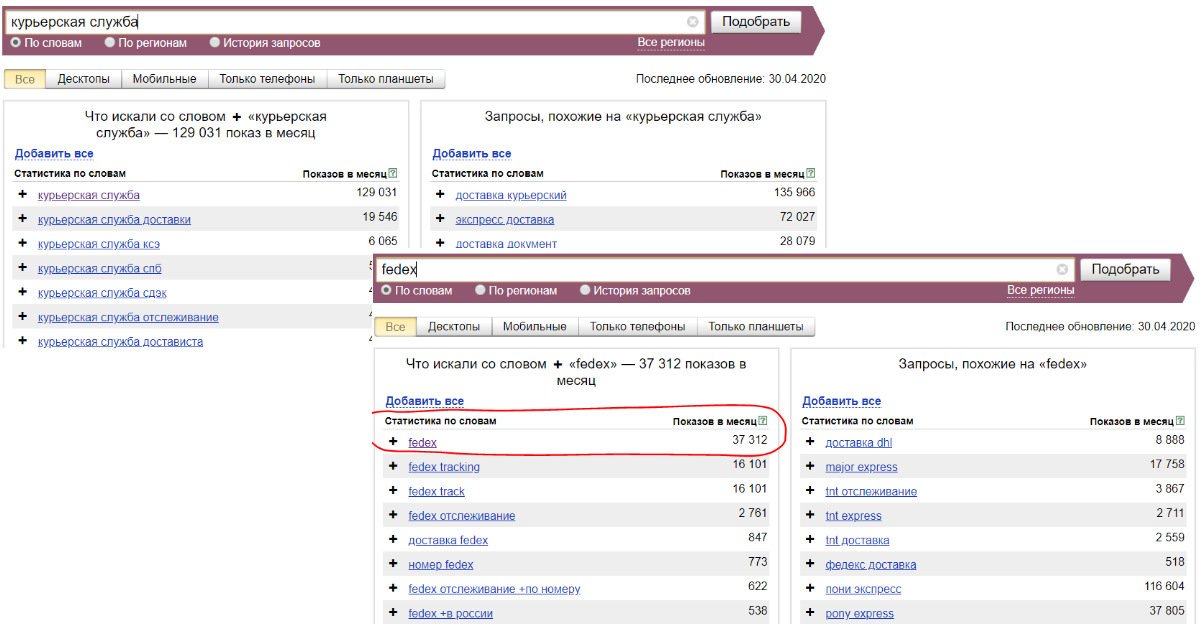Add «доставка dhl» using its plus icon
Screen dimensions: 1200x630
[810, 442]
